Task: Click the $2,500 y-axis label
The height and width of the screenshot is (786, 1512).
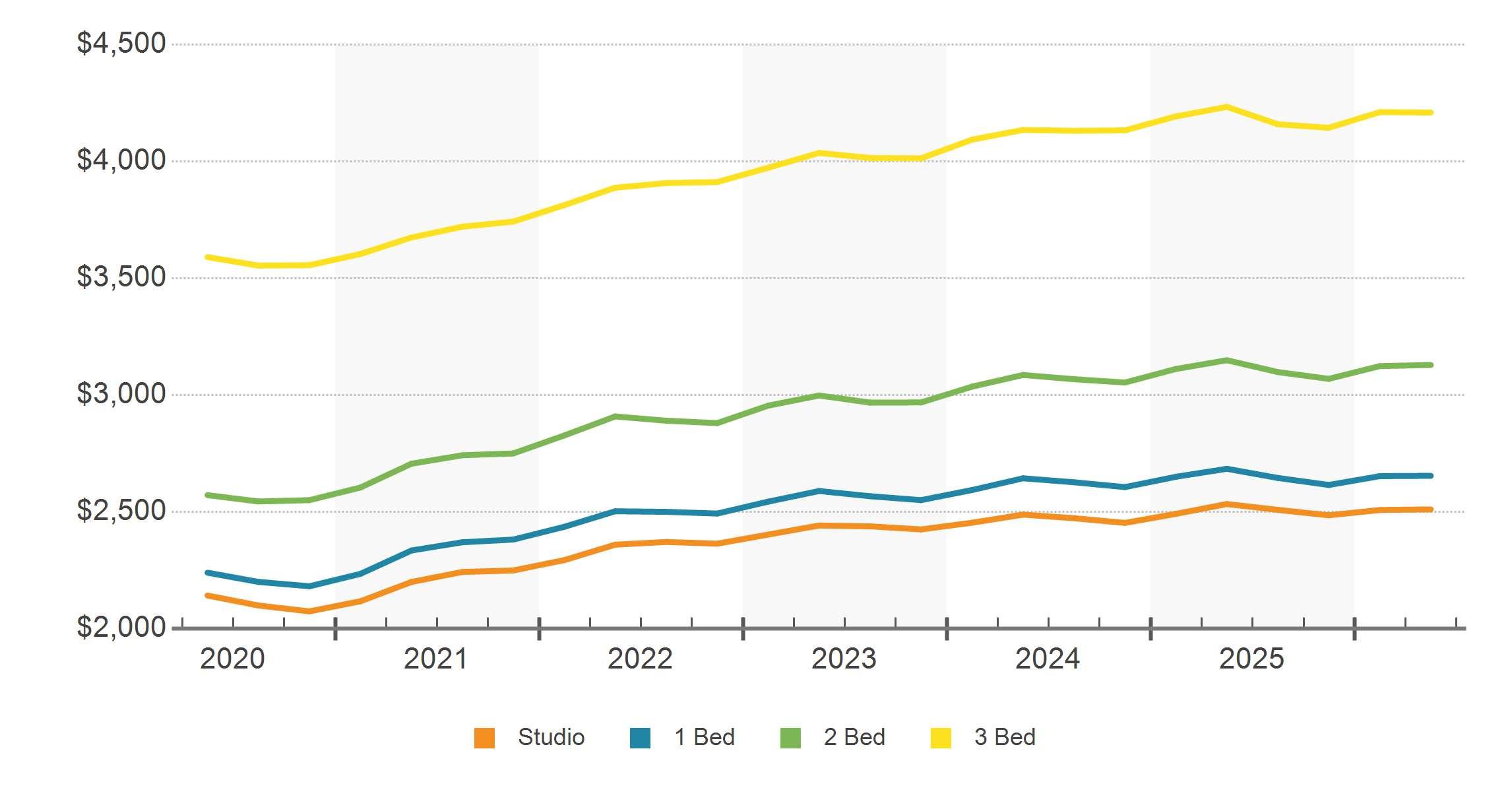Action: (121, 511)
